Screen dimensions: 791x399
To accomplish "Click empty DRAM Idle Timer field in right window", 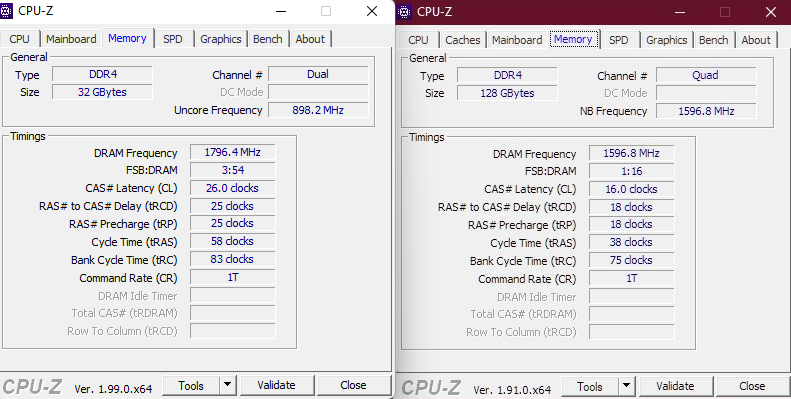I will (x=632, y=297).
